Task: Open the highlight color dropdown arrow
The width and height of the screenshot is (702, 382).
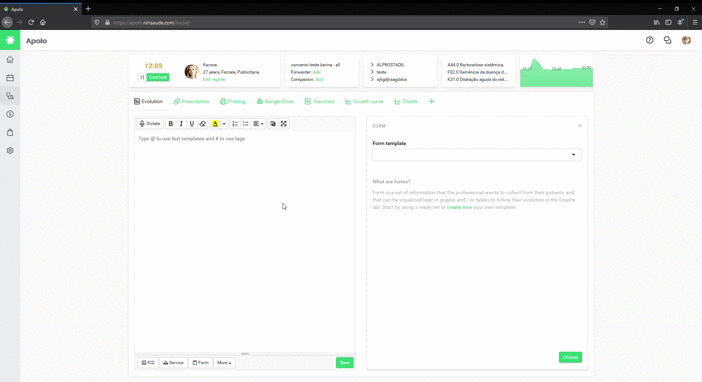Action: click(x=224, y=124)
